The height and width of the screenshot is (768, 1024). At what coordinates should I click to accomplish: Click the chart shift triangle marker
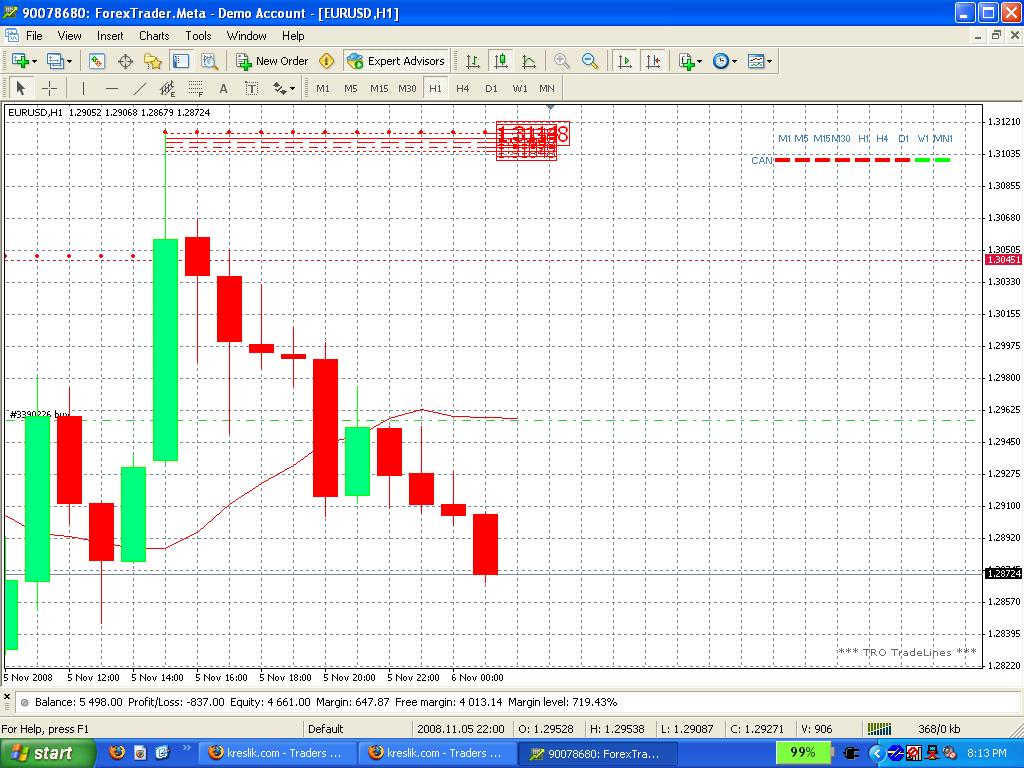coord(550,106)
